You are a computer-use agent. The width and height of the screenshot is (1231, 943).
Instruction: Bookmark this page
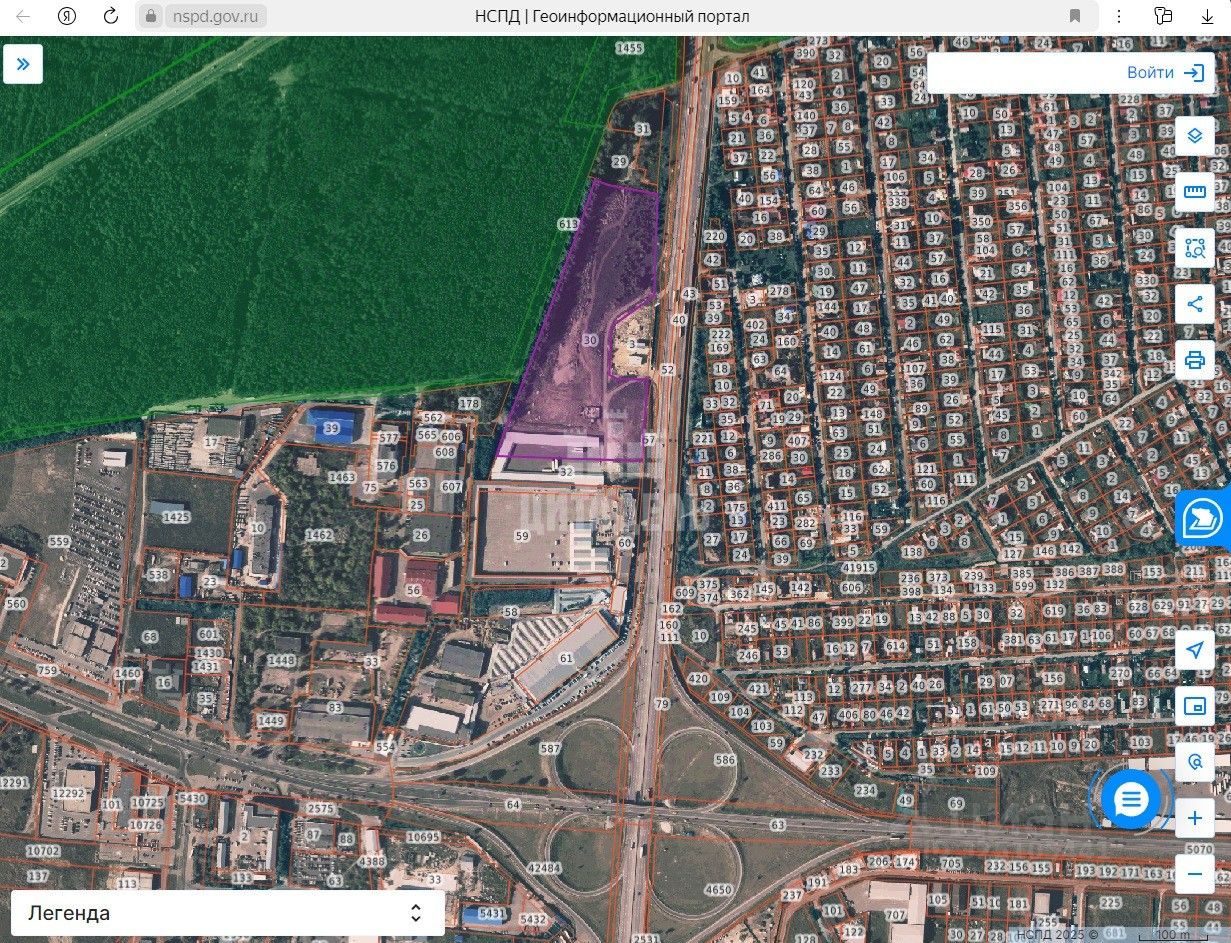(x=1075, y=16)
